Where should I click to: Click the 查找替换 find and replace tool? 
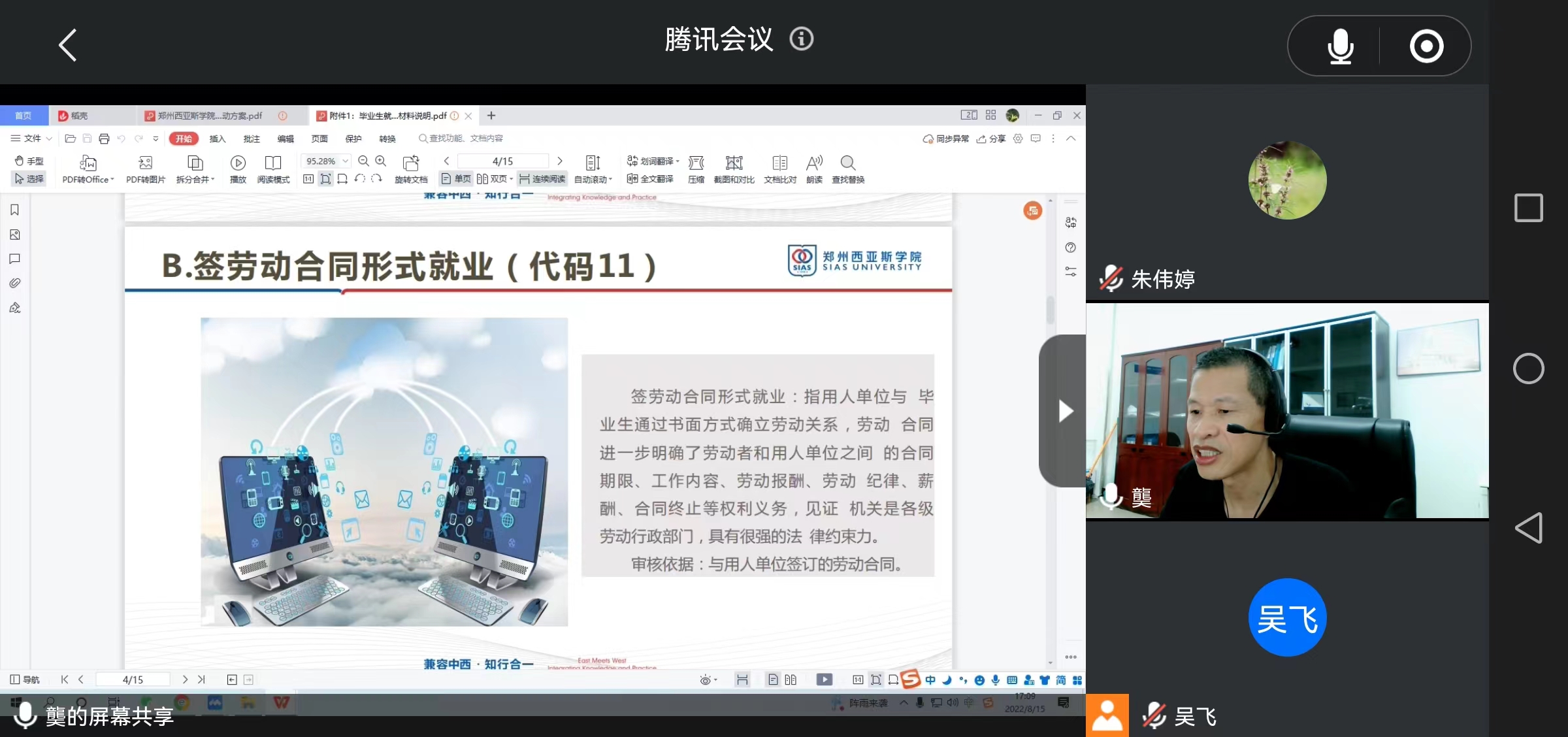[x=848, y=170]
